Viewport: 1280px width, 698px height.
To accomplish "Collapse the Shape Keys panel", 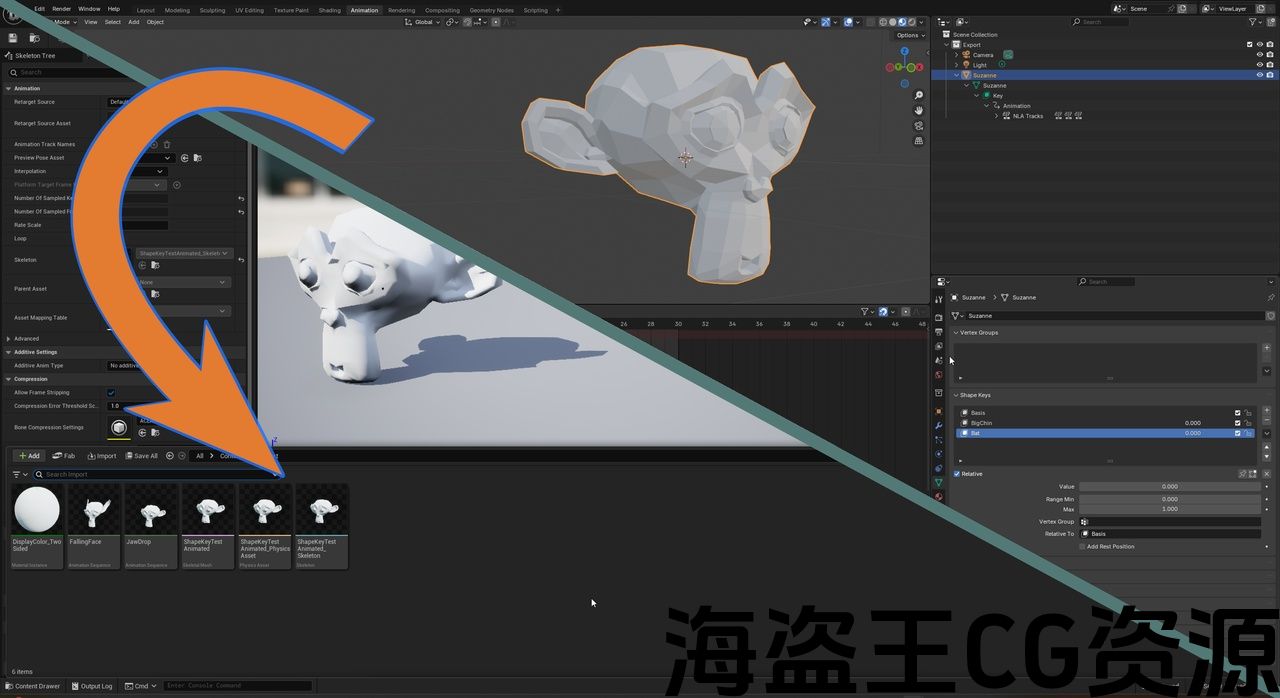I will tap(956, 395).
